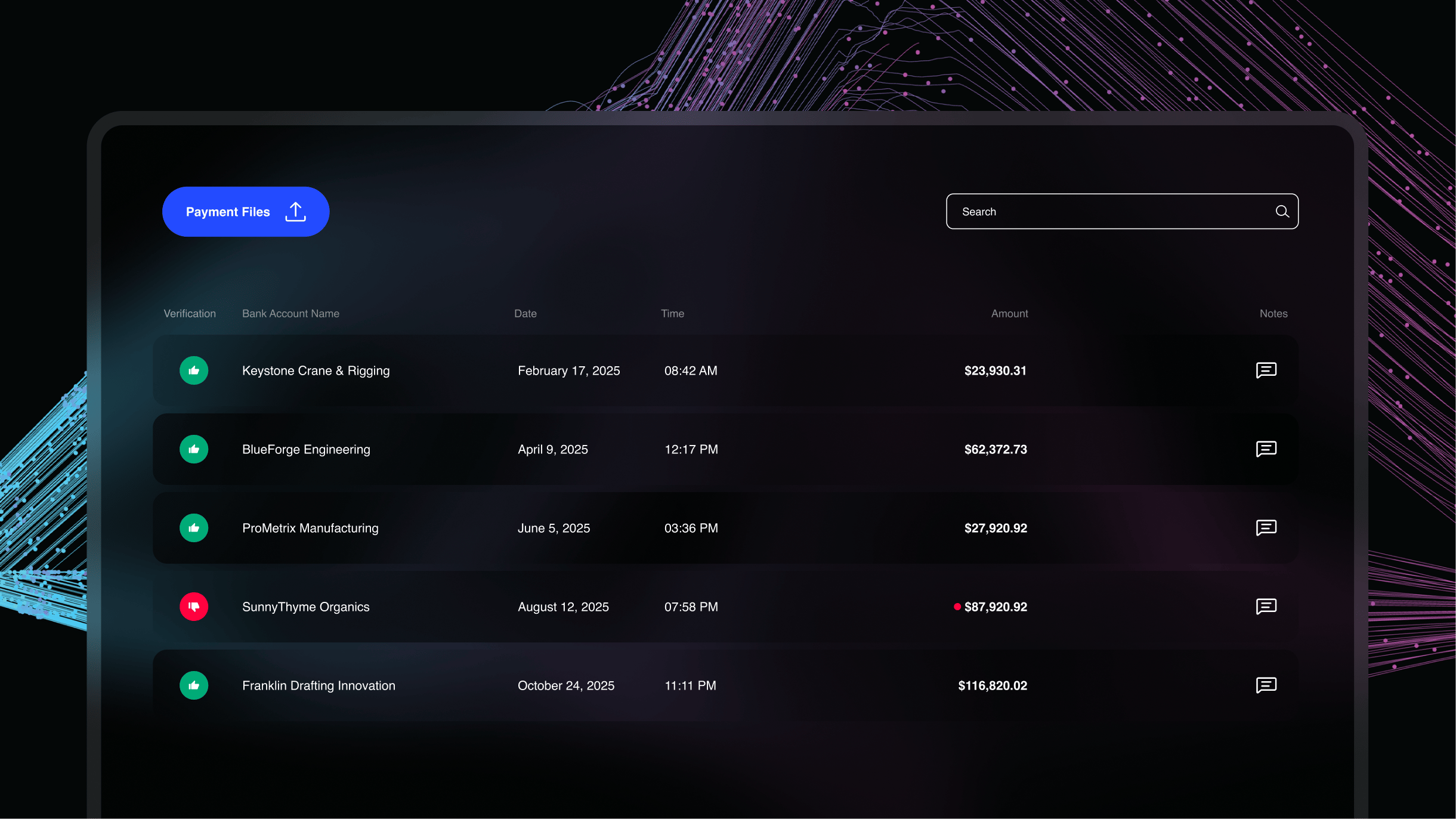
Task: Select the BlueForge Engineering name
Action: (306, 450)
